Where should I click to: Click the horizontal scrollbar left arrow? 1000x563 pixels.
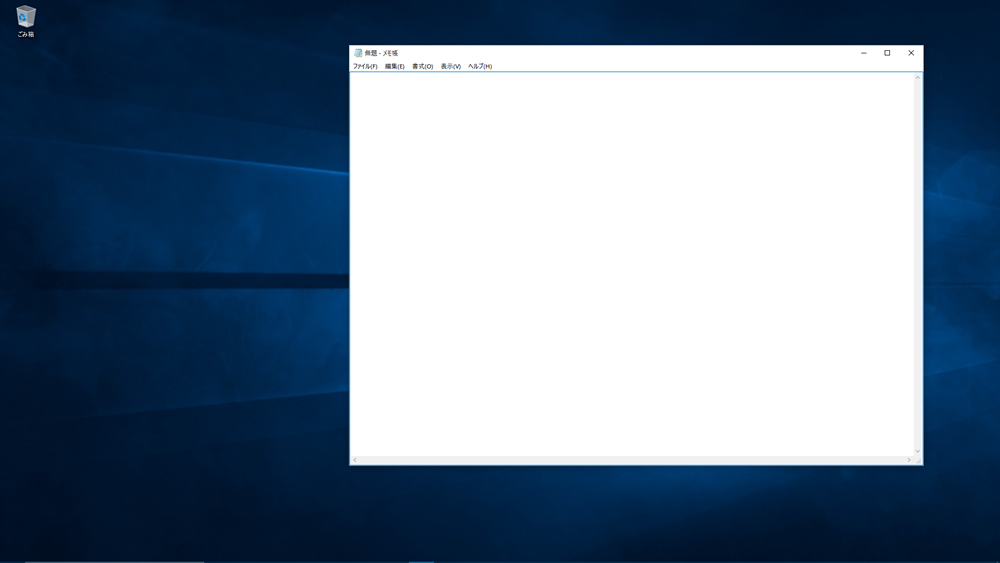[355, 460]
